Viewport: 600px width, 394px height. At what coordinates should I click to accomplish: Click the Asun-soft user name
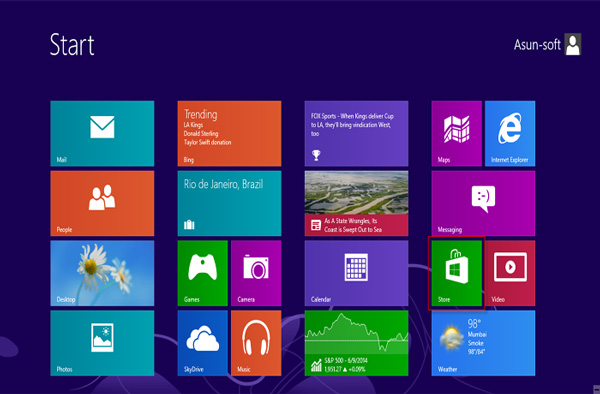[x=537, y=45]
